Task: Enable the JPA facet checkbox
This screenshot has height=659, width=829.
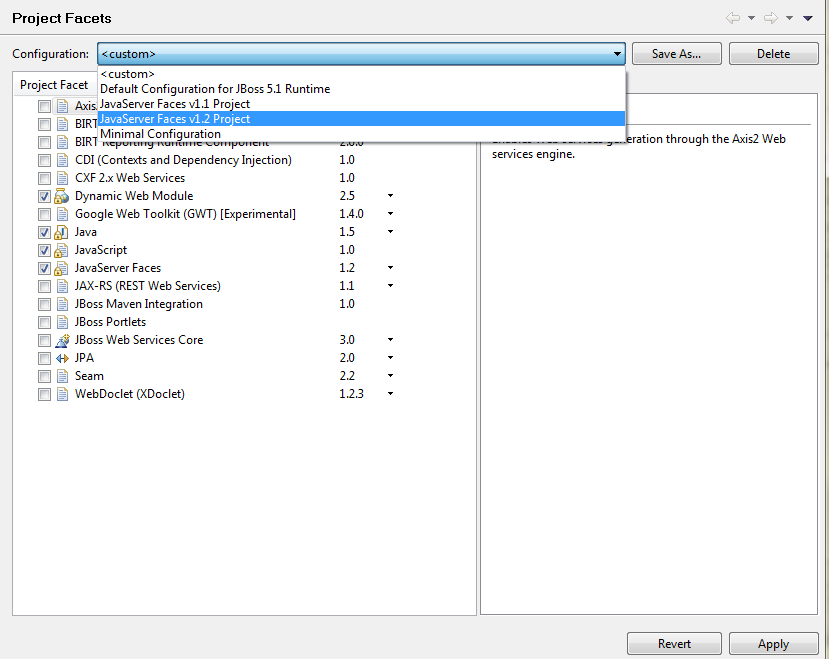Action: pos(44,358)
